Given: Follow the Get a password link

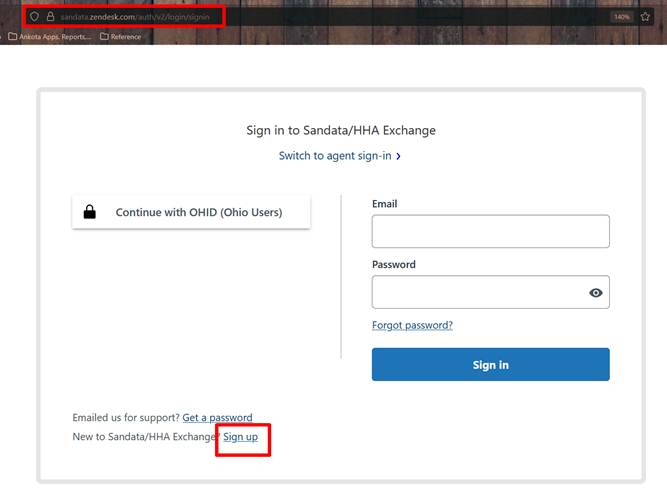Looking at the screenshot, I should coord(217,418).
